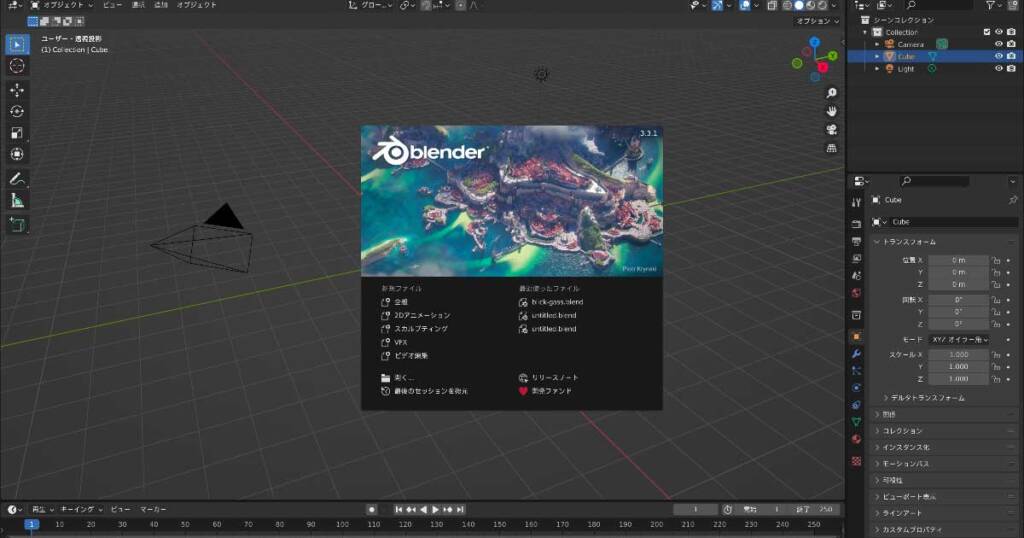Select the Measure ruler tool
This screenshot has height=538, width=1024.
17,200
